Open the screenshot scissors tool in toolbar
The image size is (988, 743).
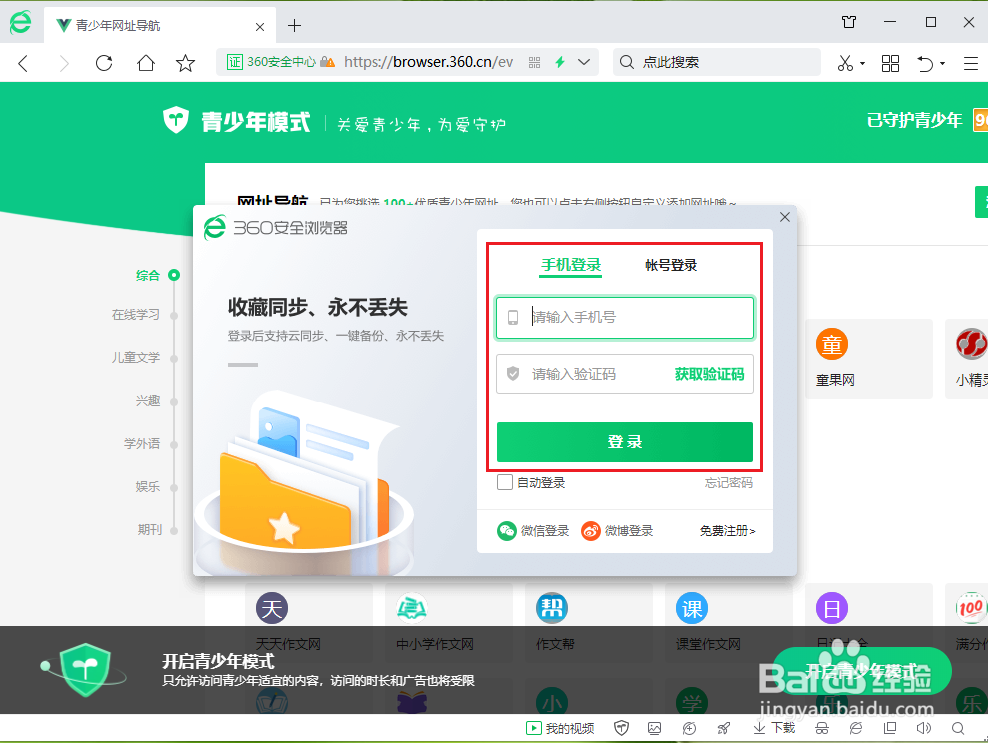pyautogui.click(x=845, y=63)
